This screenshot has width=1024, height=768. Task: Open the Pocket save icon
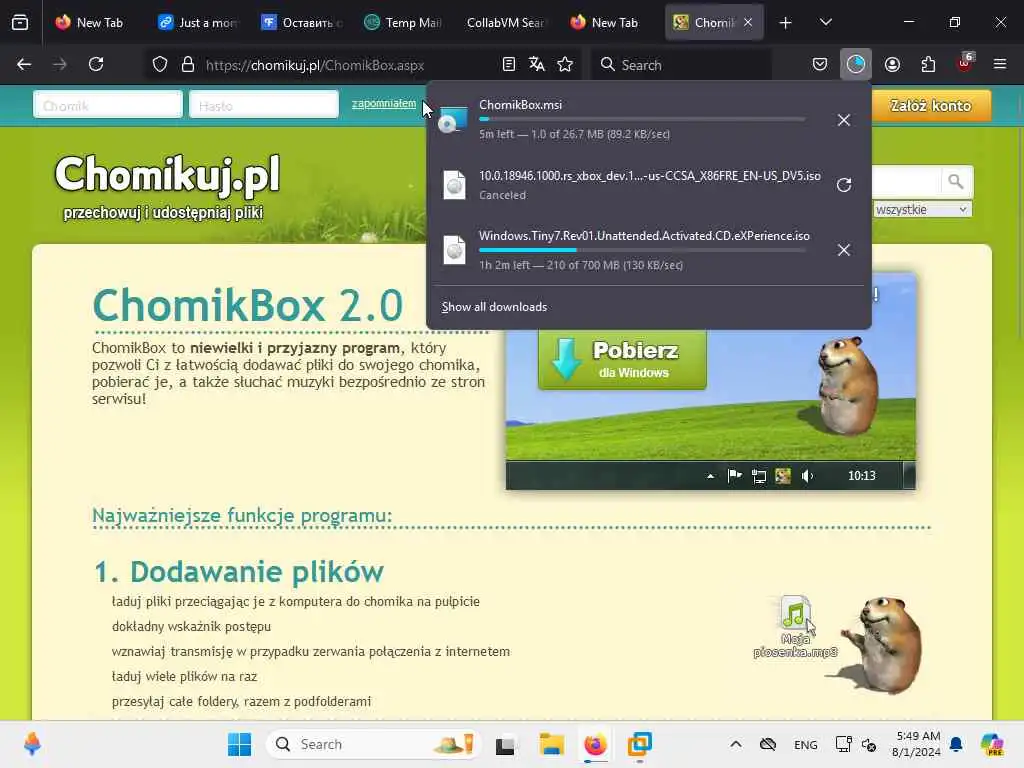820,65
